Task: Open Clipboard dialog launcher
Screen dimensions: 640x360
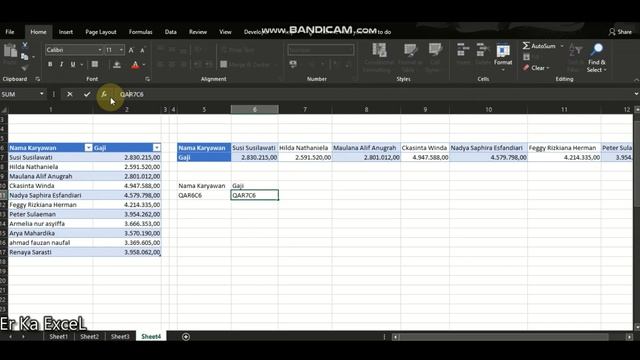Action: point(38,79)
